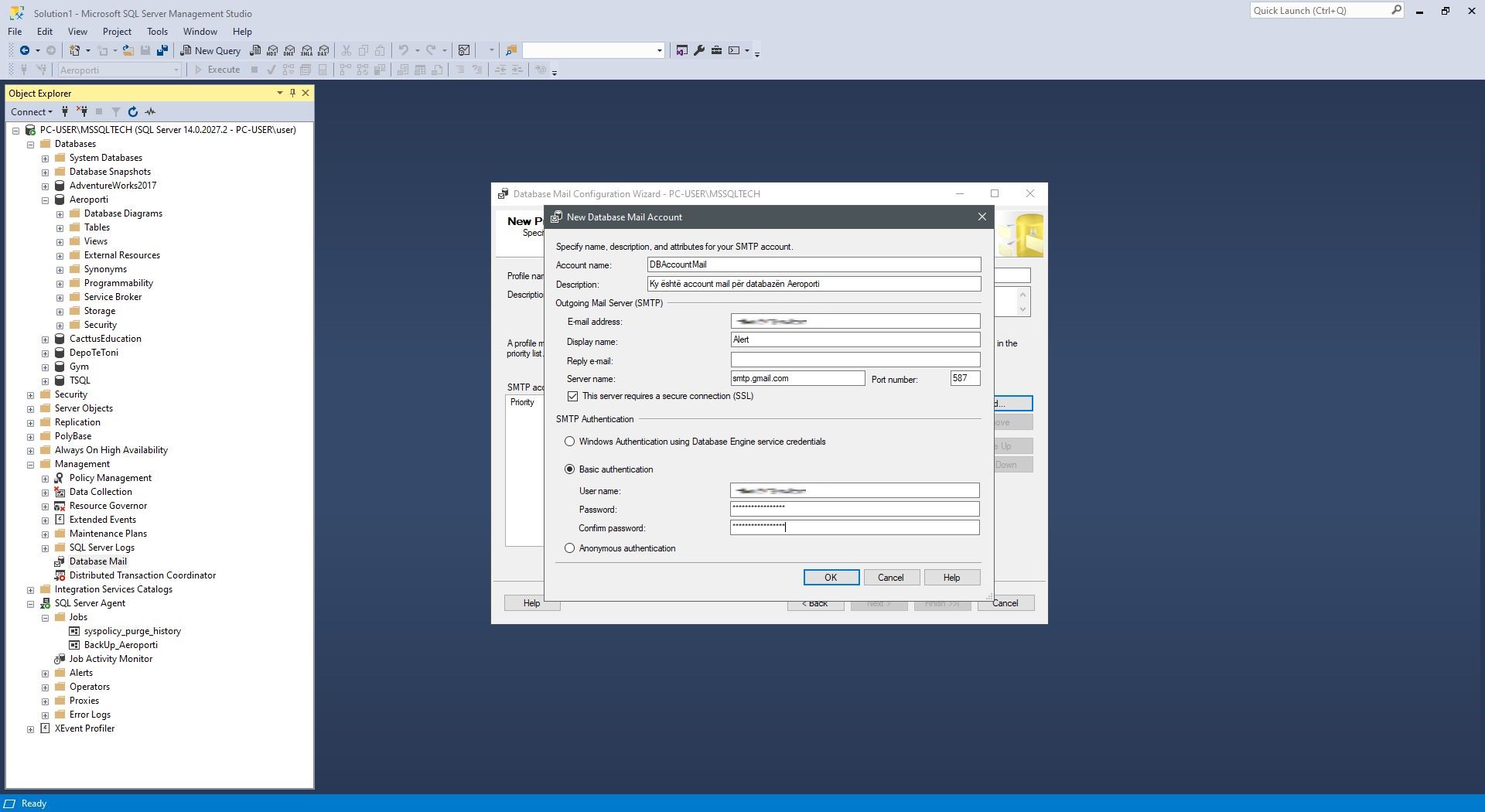The height and width of the screenshot is (812, 1485).
Task: Click the Navigate Backward arrow icon
Action: point(25,50)
